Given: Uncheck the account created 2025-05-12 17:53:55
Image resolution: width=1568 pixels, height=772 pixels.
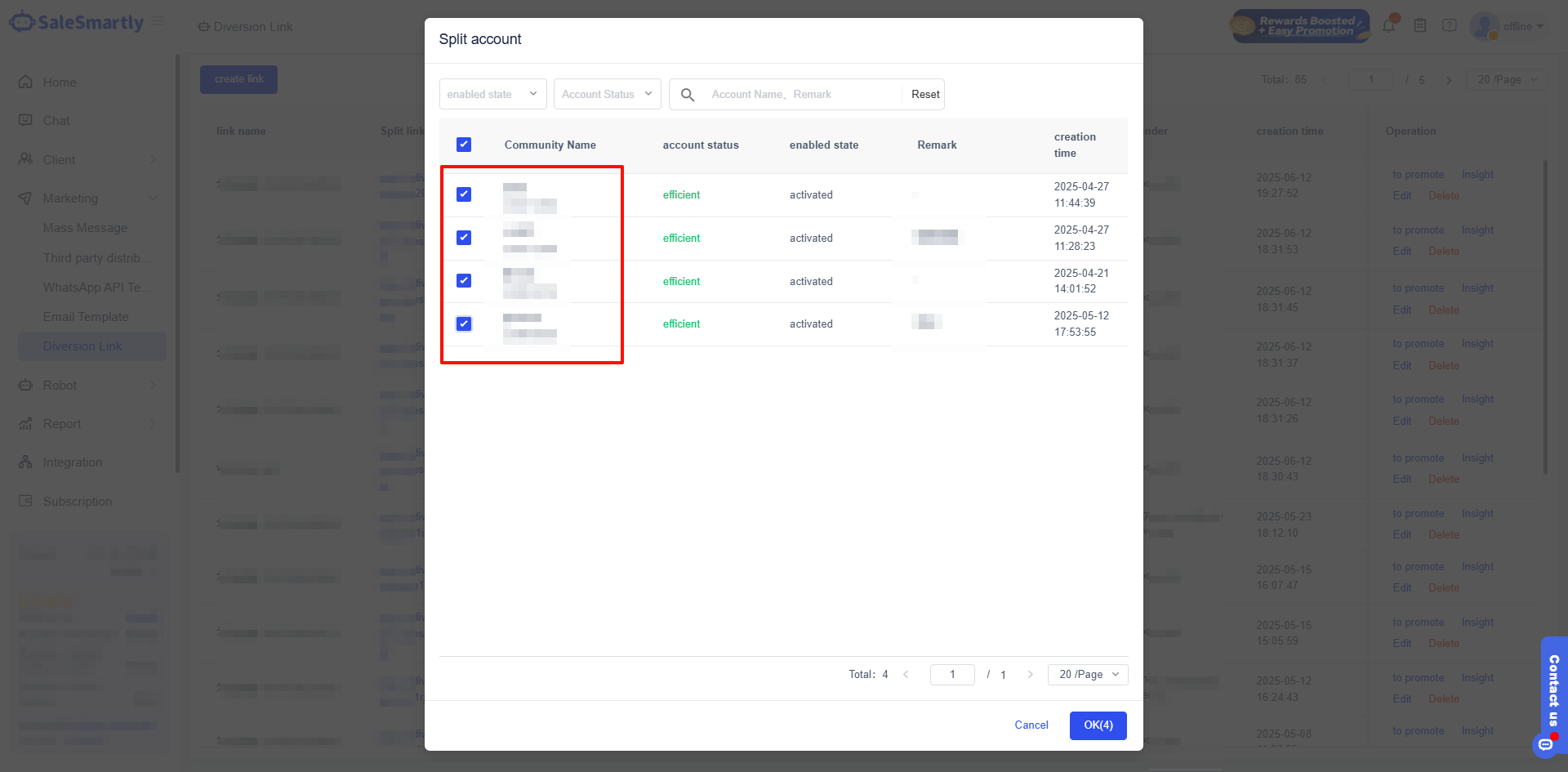Looking at the screenshot, I should click(464, 324).
